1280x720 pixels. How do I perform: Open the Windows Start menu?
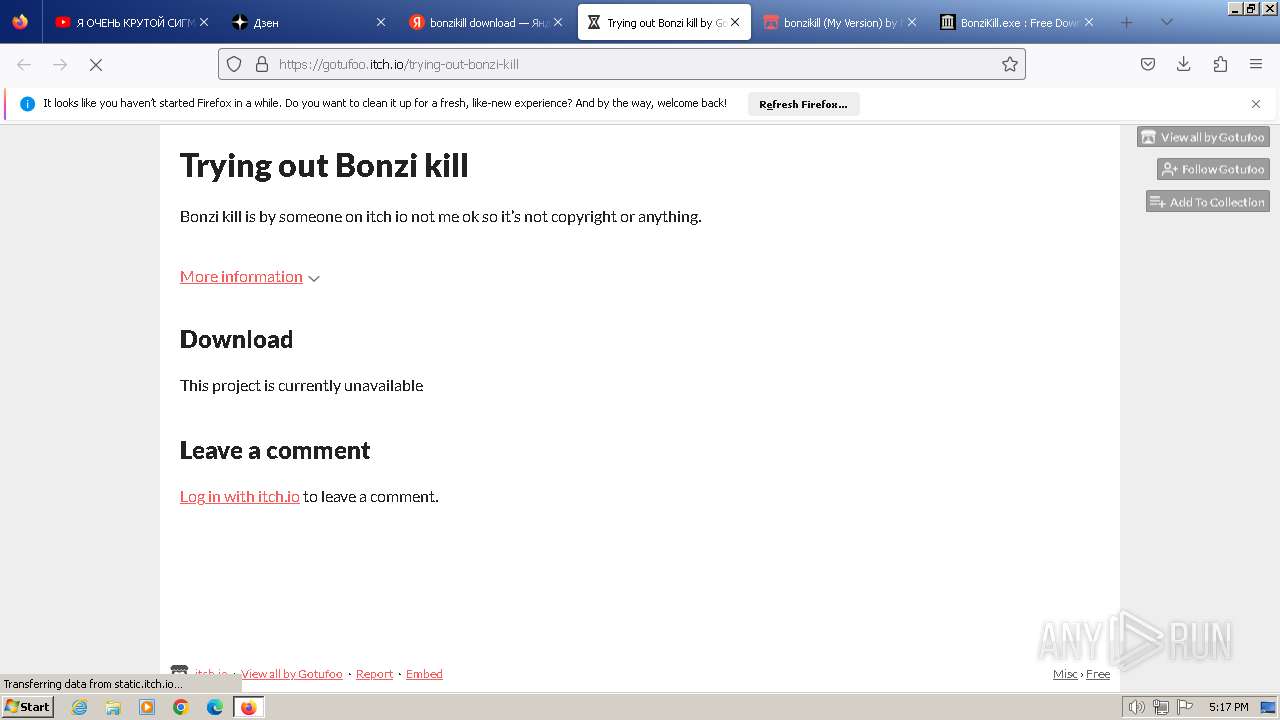click(x=28, y=707)
